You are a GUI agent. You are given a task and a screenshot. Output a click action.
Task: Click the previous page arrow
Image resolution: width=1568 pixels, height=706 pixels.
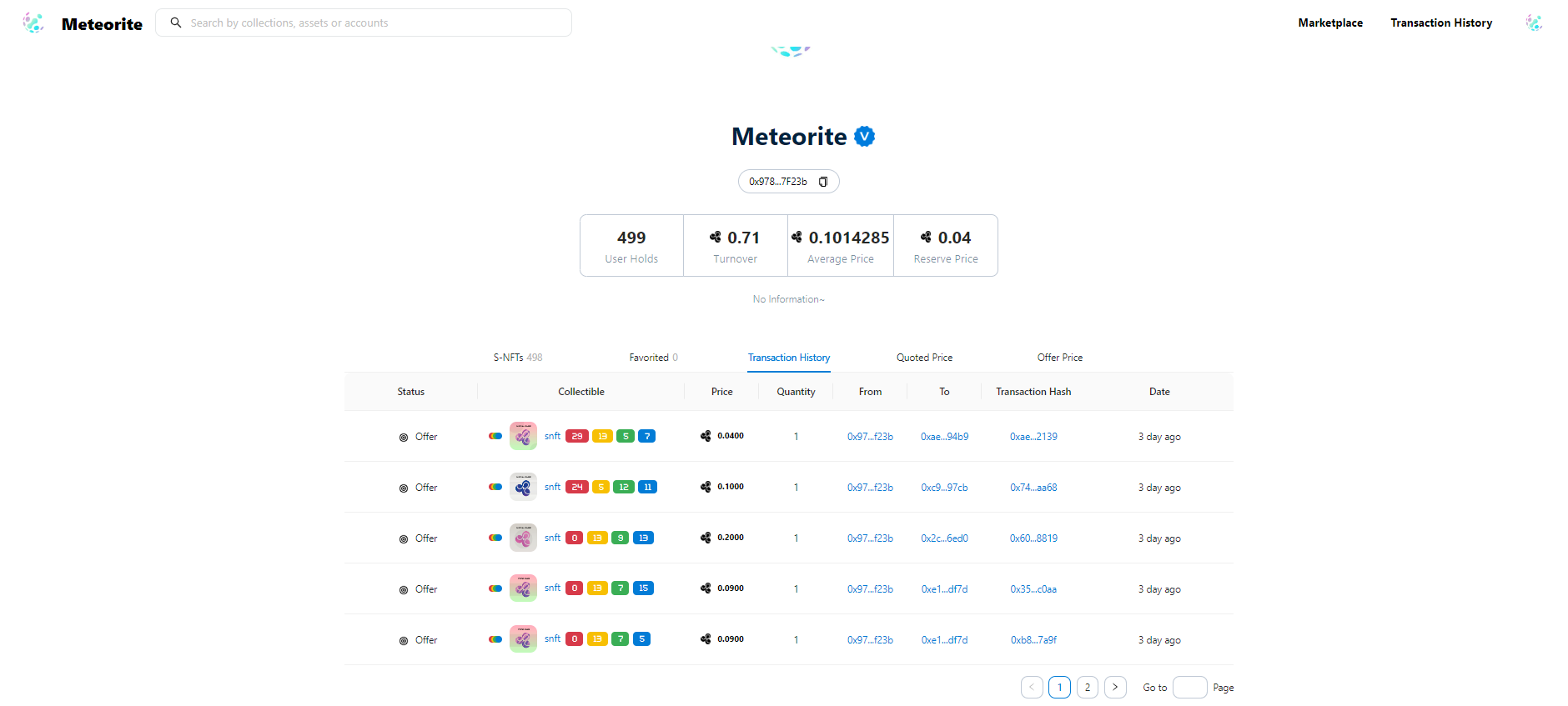[1032, 687]
